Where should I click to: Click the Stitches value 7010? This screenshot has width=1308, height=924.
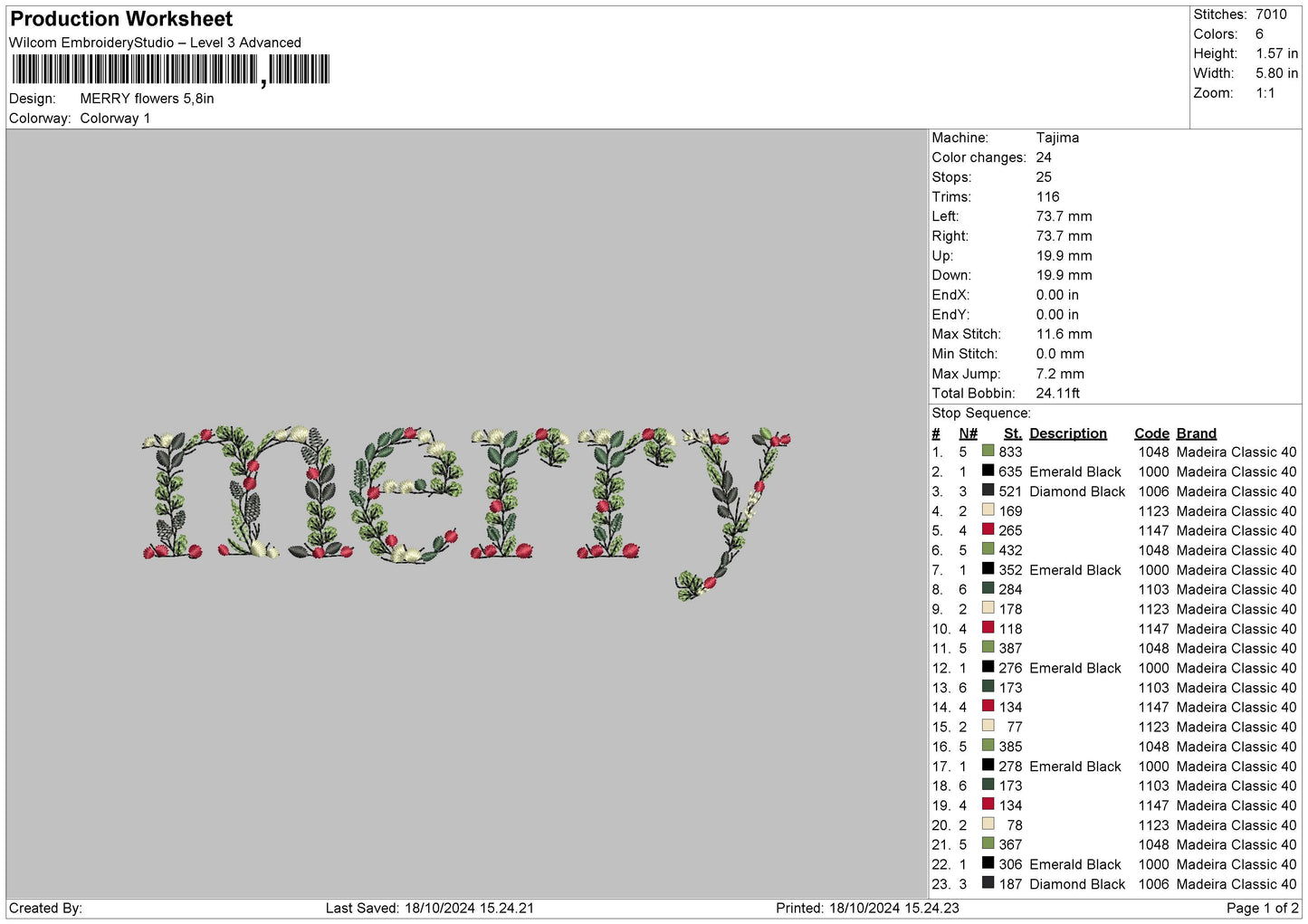click(x=1271, y=14)
